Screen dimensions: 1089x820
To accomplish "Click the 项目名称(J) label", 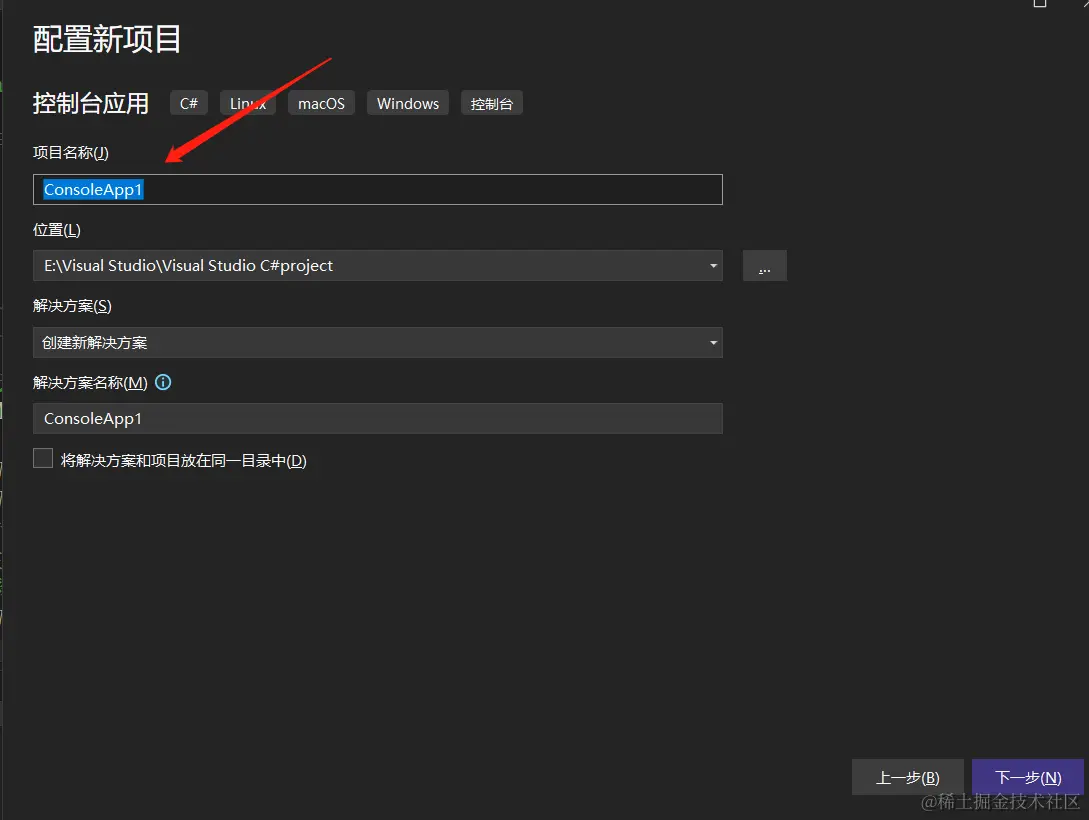I will tap(71, 153).
